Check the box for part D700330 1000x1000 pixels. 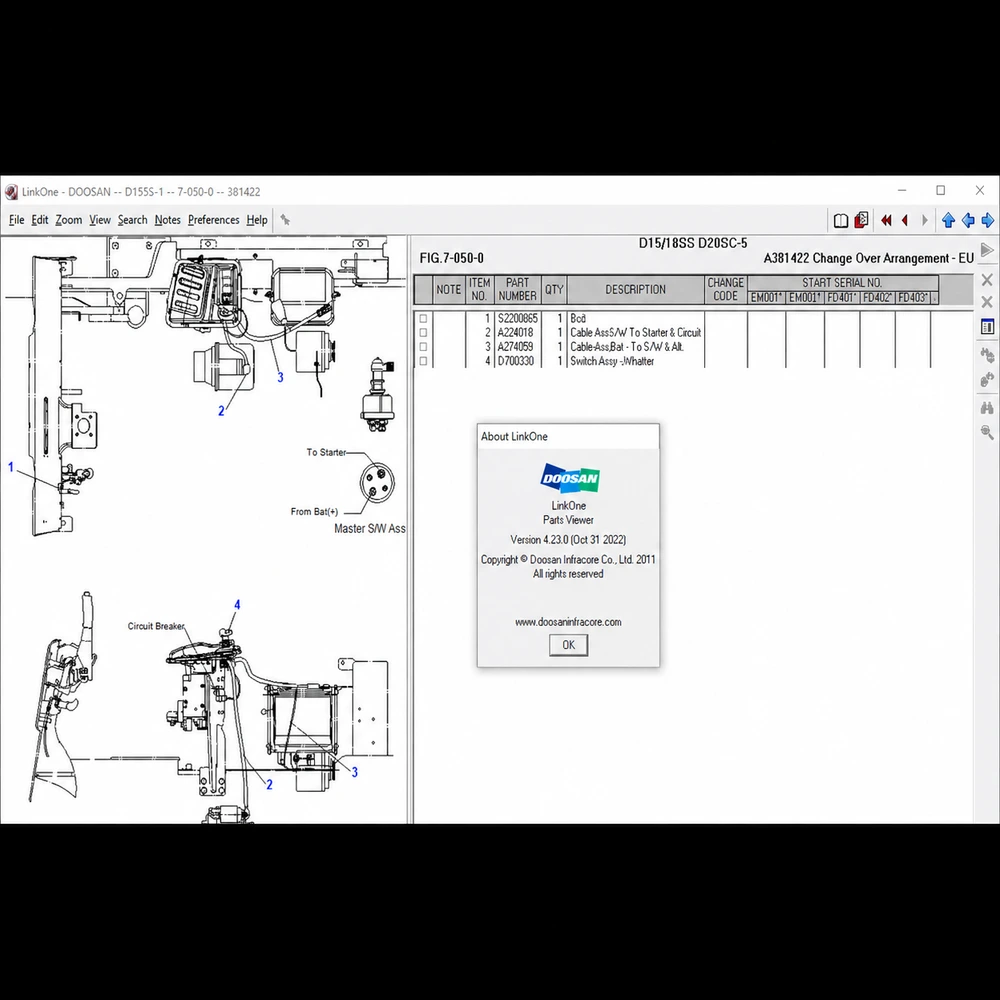[423, 361]
